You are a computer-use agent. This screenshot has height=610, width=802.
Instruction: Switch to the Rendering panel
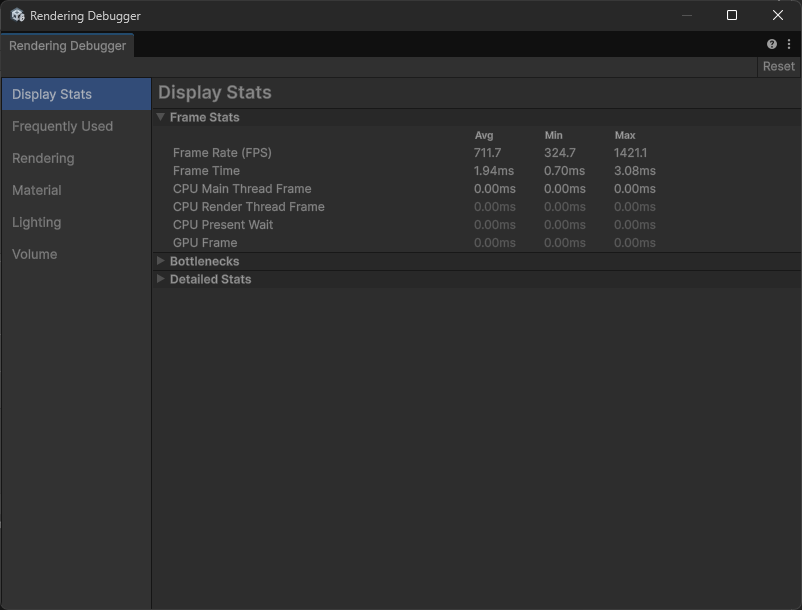tap(43, 158)
